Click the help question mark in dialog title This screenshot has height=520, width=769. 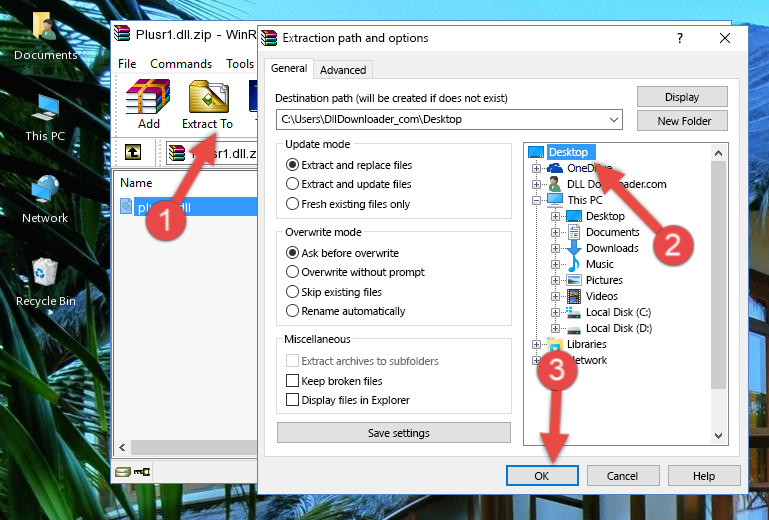point(680,38)
